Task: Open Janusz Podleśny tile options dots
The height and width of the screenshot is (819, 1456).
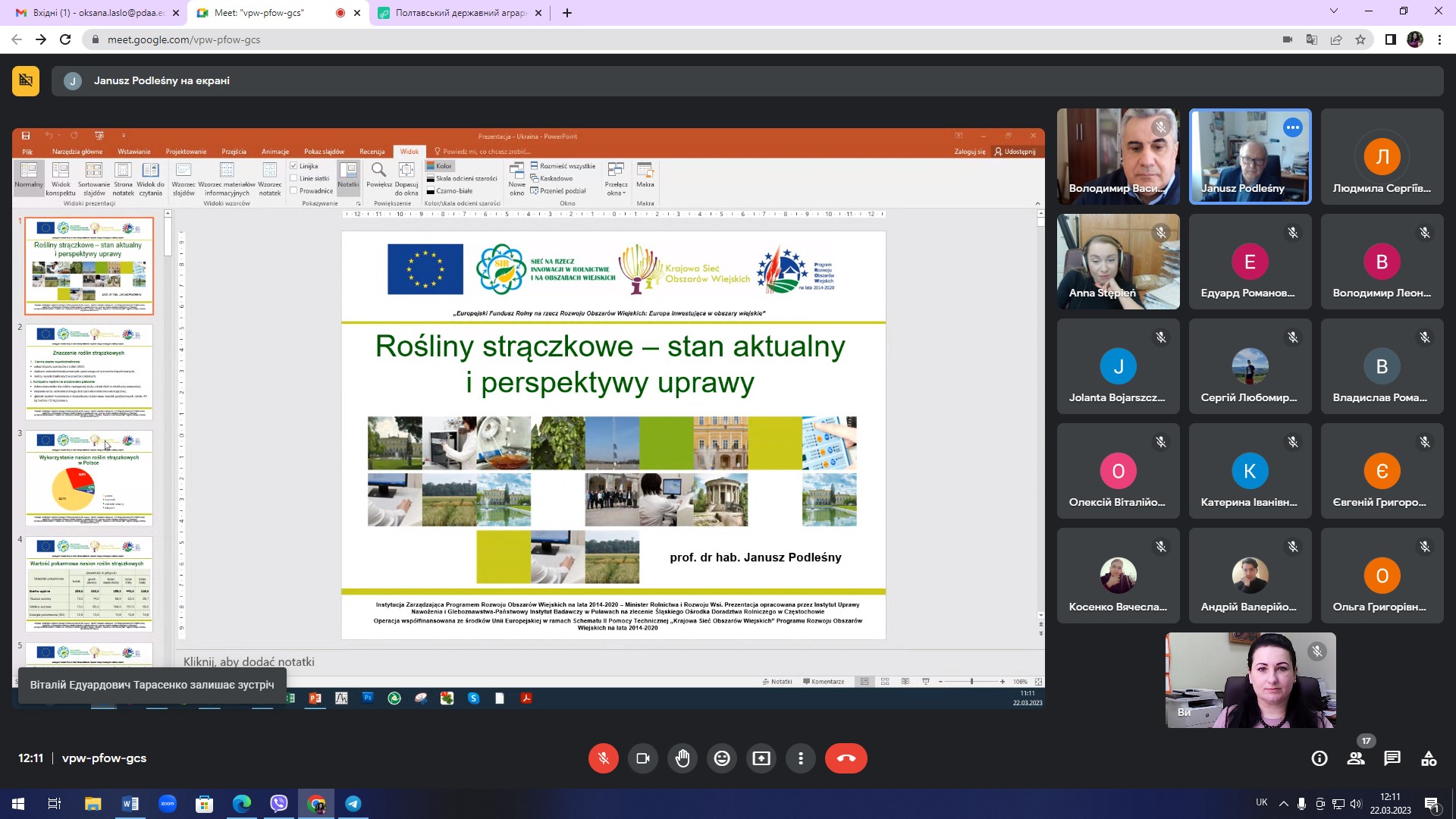Action: [x=1293, y=127]
